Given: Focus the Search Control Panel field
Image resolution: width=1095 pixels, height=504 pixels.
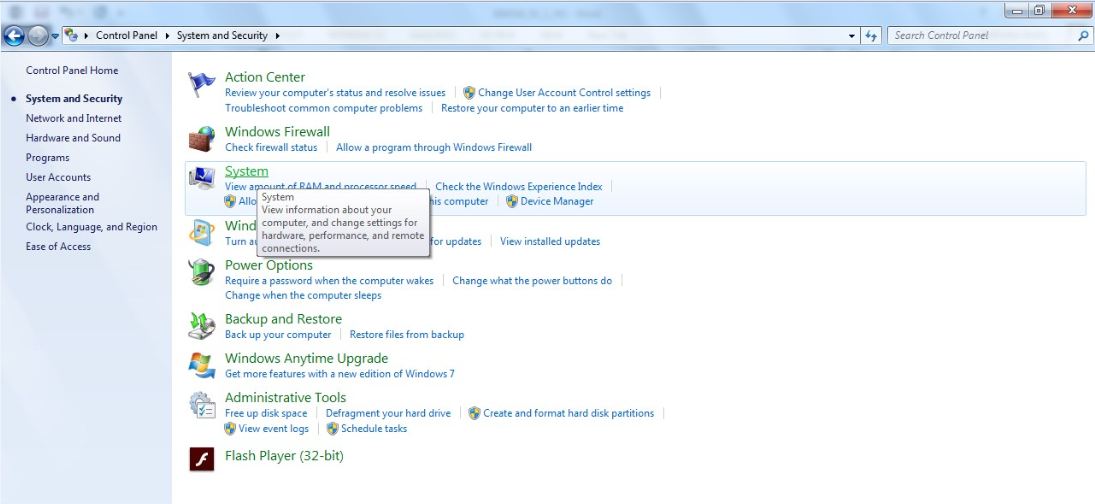Looking at the screenshot, I should pyautogui.click(x=982, y=36).
